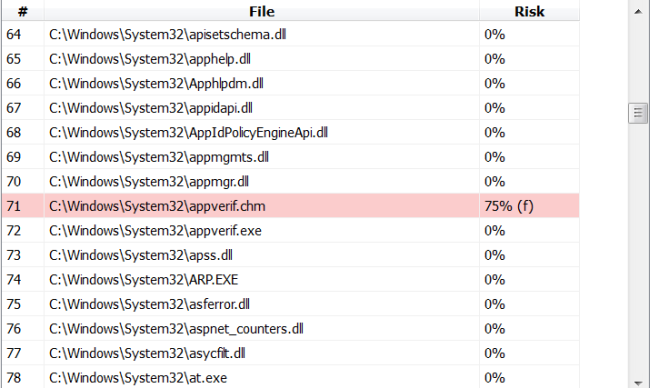Sort the list by the Risk column header
This screenshot has height=388, width=650.
pyautogui.click(x=529, y=11)
